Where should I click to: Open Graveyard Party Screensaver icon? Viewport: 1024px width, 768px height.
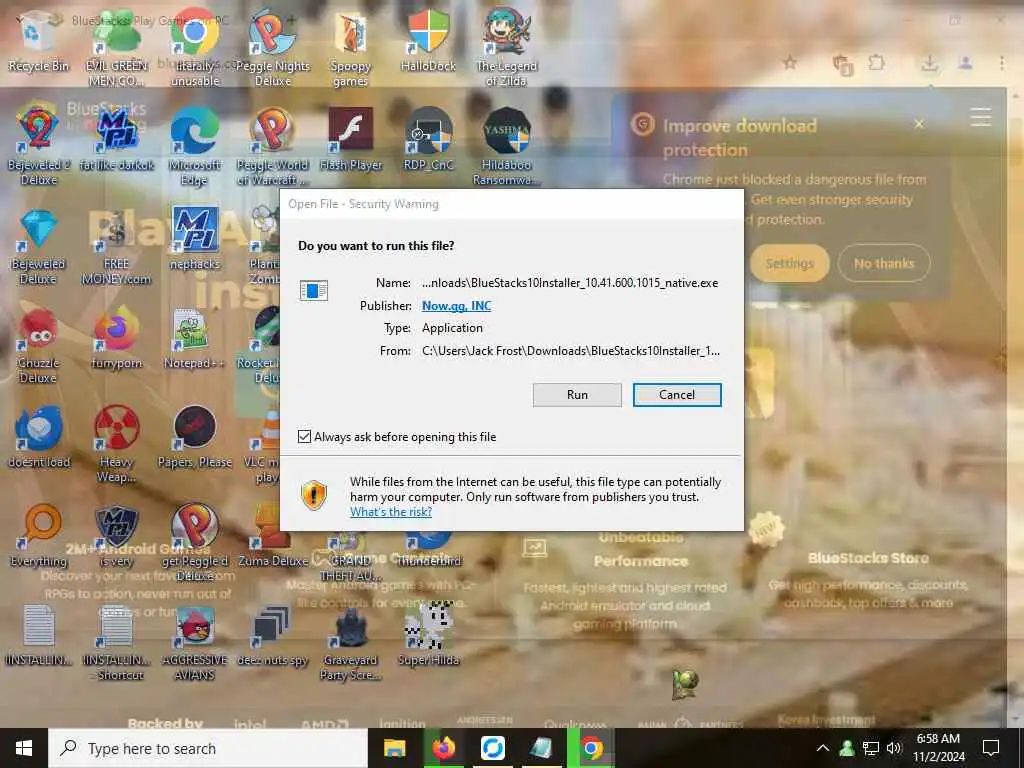coord(351,643)
